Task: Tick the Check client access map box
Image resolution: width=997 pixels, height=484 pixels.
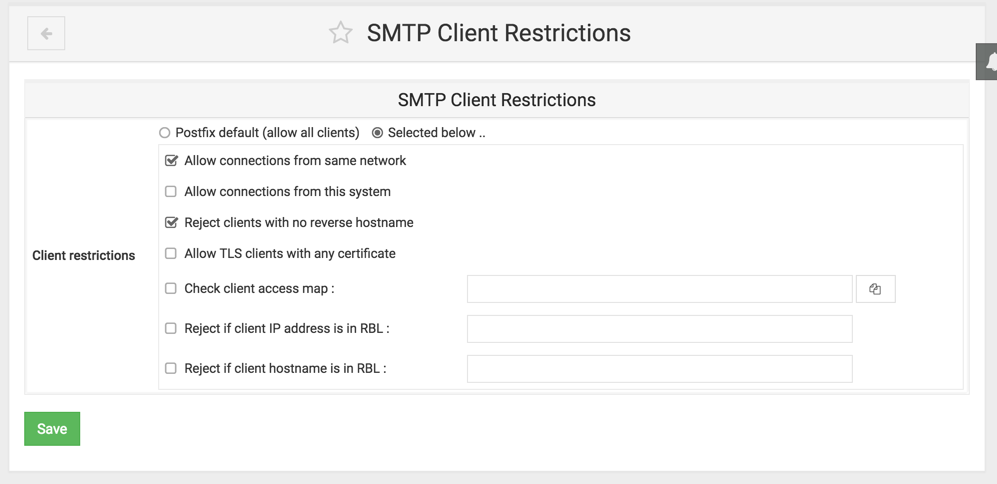Action: coord(170,289)
